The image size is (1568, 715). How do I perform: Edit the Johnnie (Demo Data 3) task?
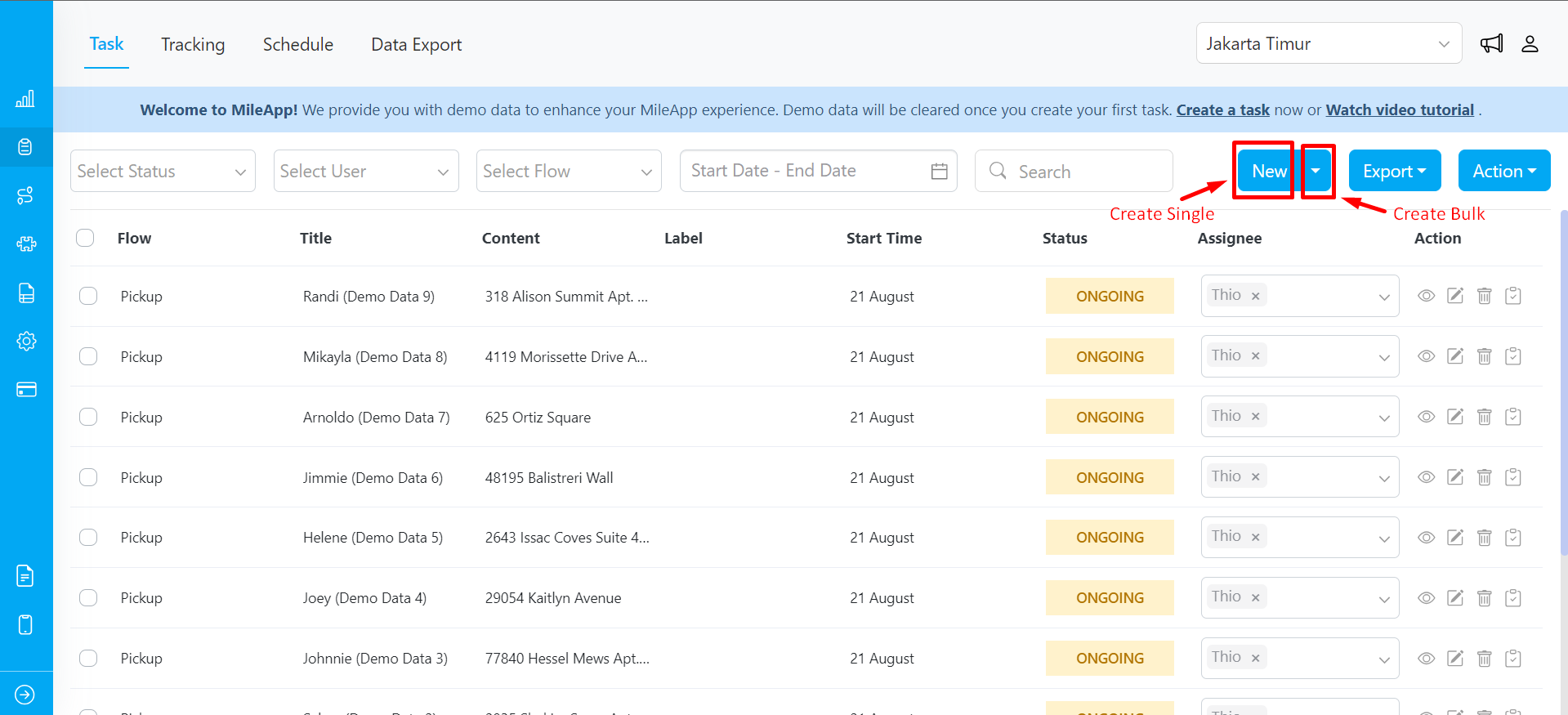(1455, 658)
